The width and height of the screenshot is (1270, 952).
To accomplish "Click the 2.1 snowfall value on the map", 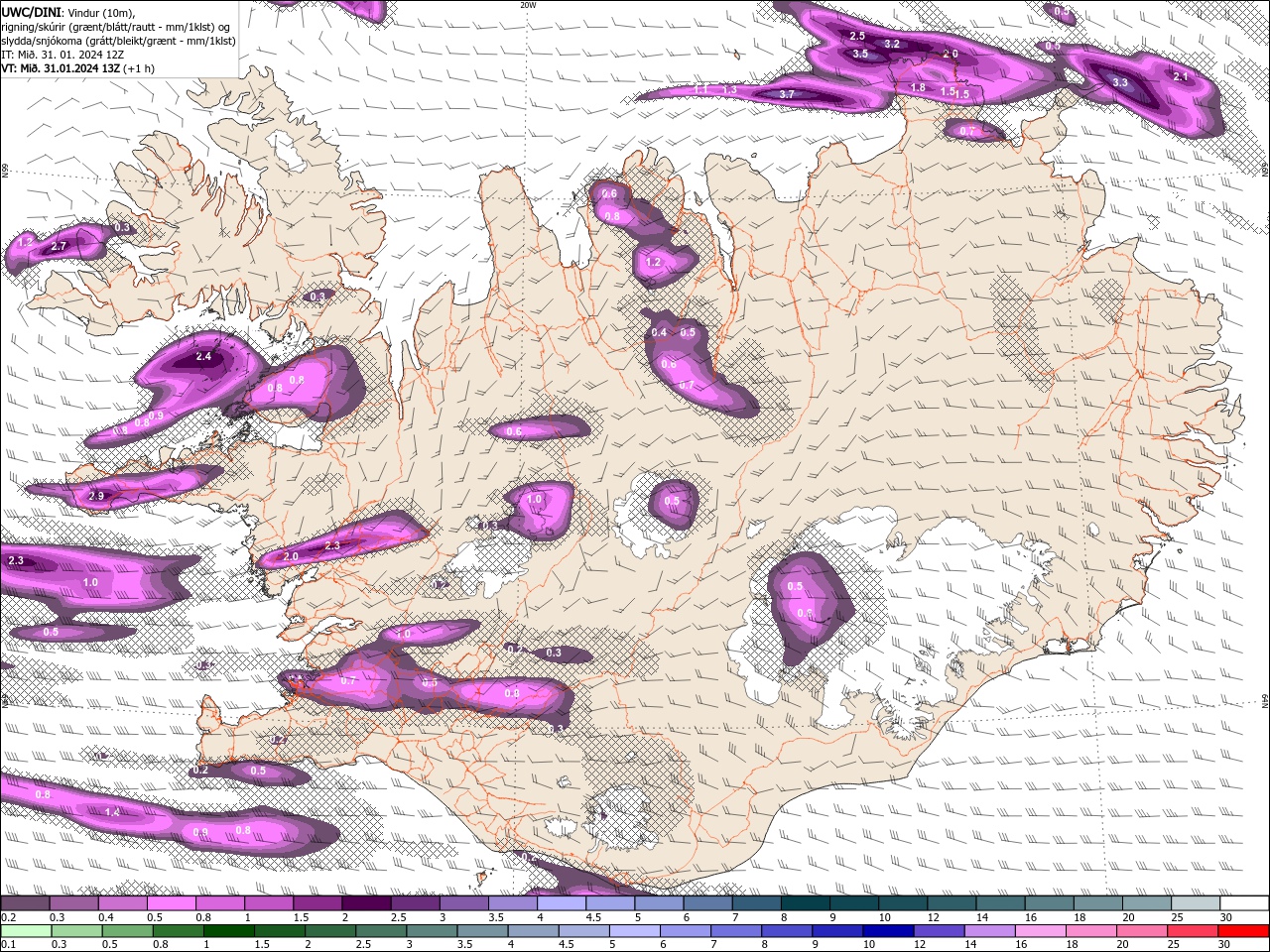I will click(1181, 76).
